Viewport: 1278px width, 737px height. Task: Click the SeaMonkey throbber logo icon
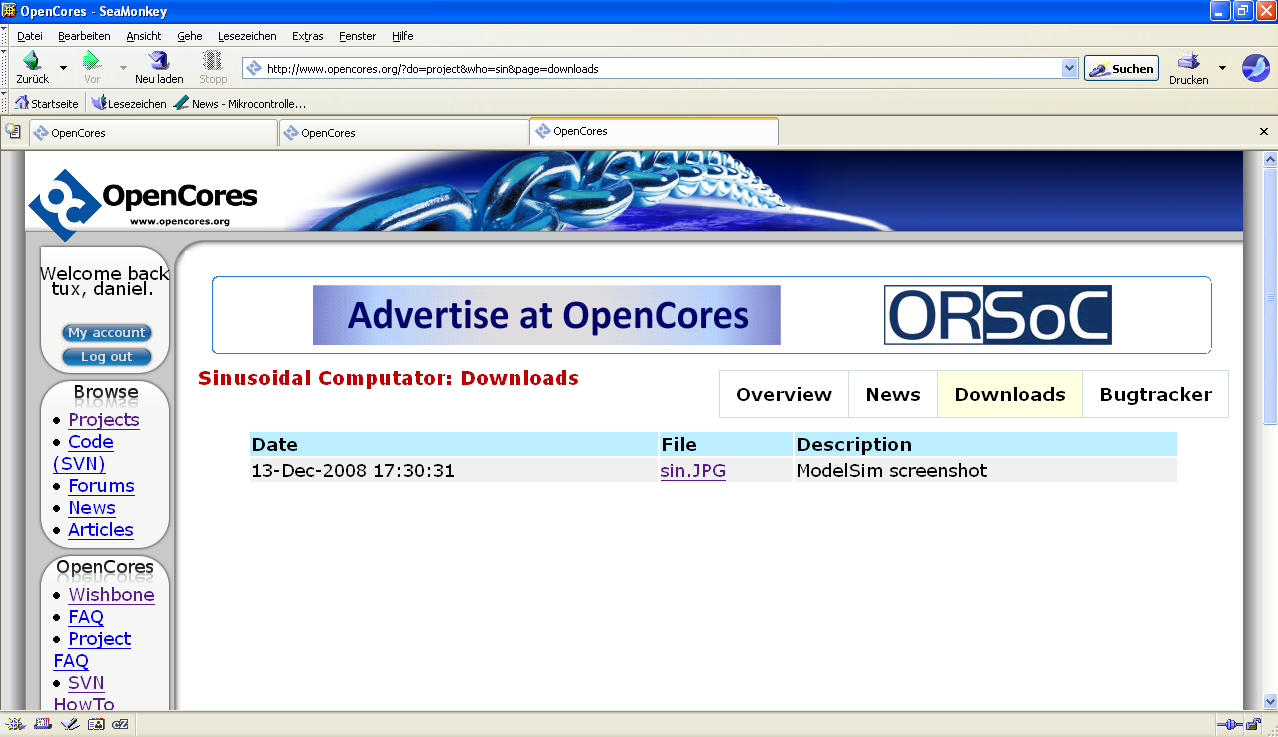1255,68
